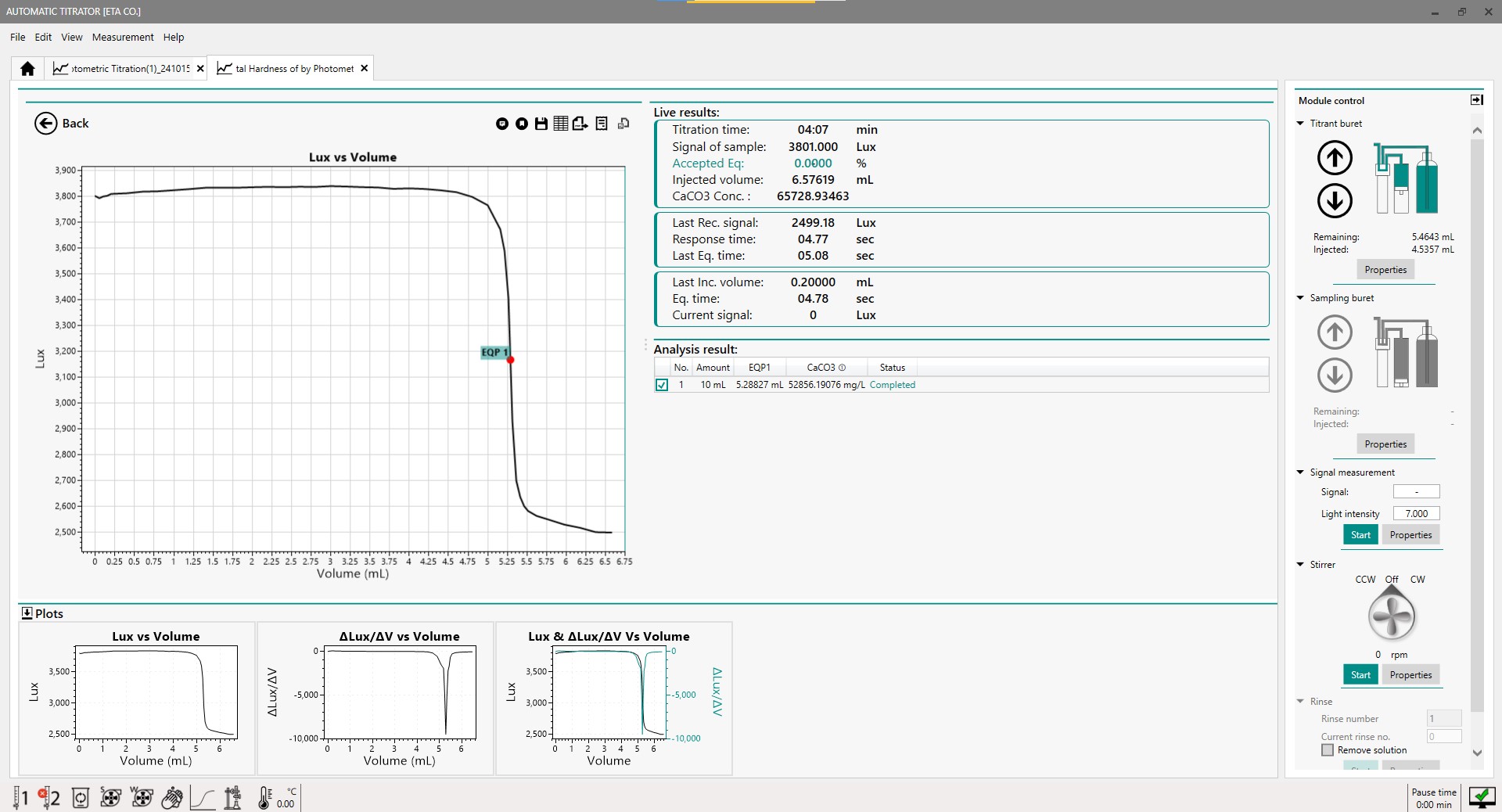Click the Light intensity input field
The image size is (1502, 812).
click(x=1416, y=514)
